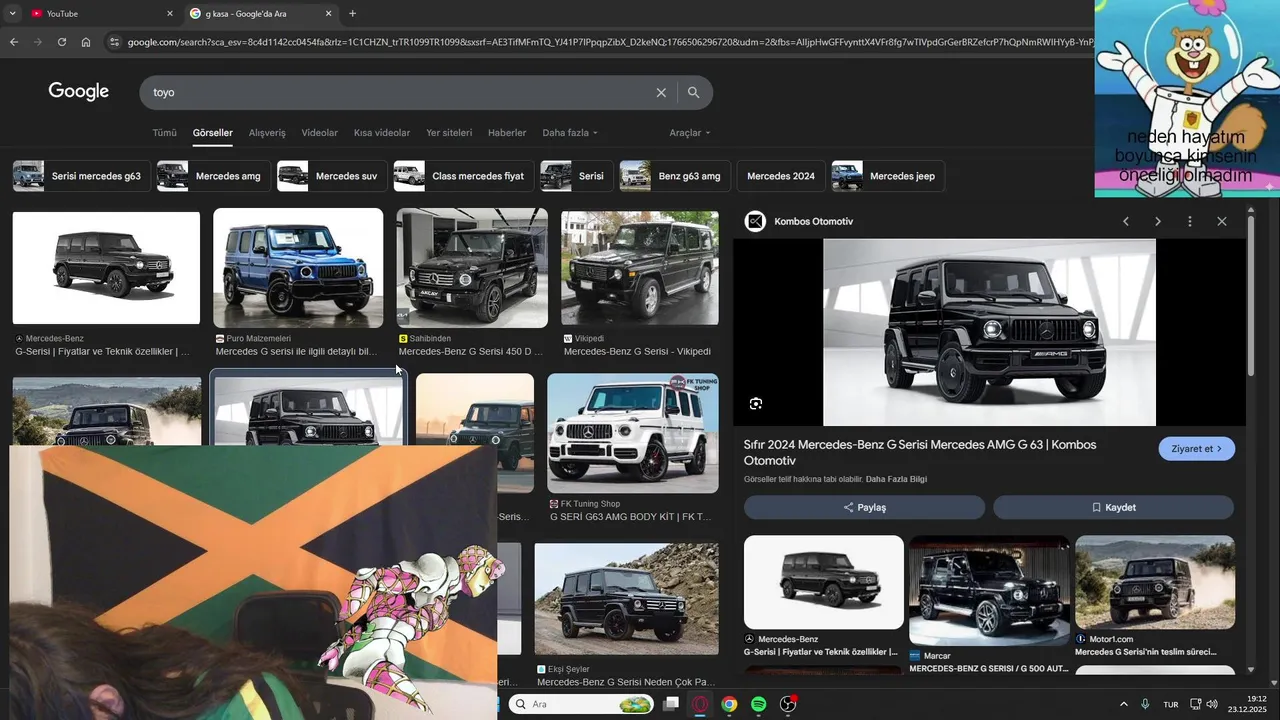Select the Mercedes amg filter chip

pyautogui.click(x=214, y=176)
